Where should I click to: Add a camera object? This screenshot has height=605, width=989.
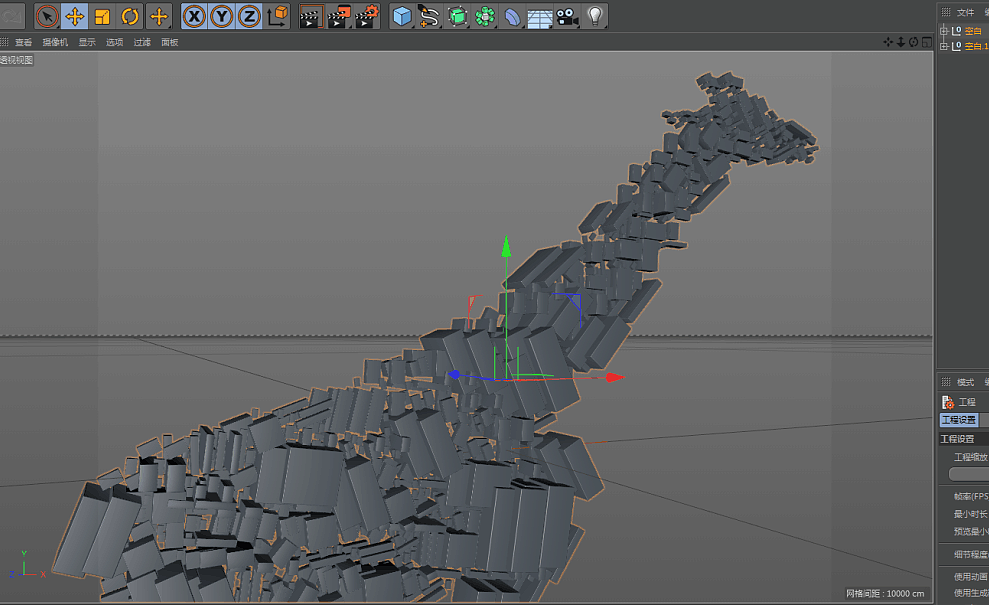[x=568, y=16]
